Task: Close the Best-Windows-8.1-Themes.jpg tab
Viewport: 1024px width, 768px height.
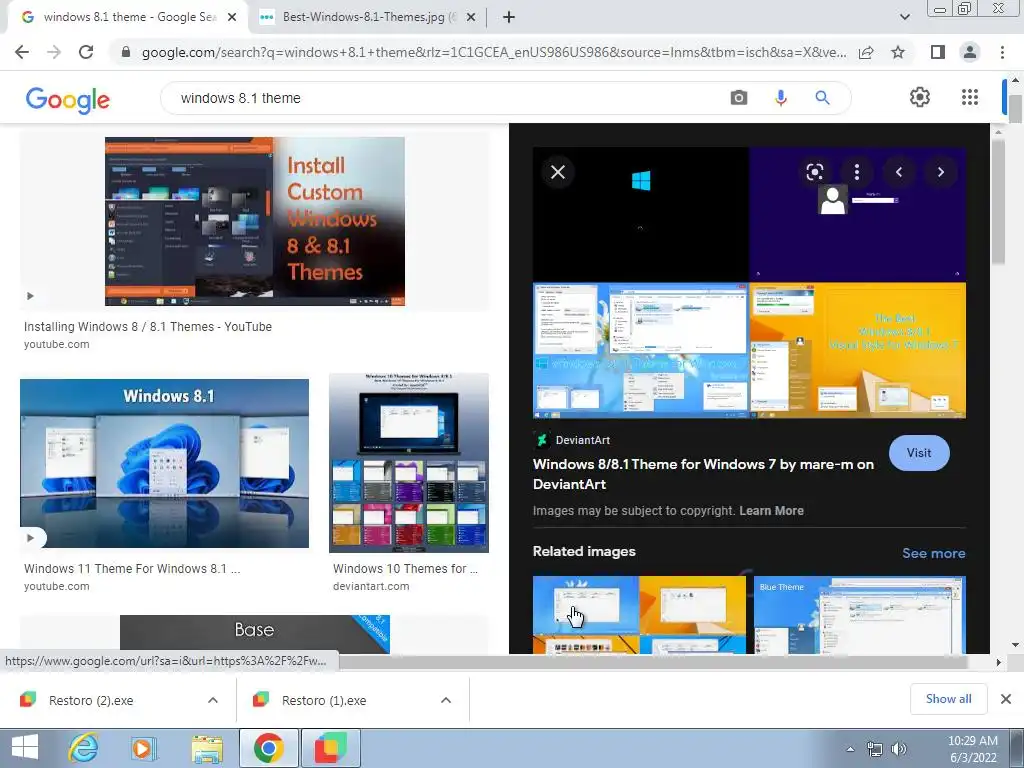Action: pyautogui.click(x=470, y=17)
